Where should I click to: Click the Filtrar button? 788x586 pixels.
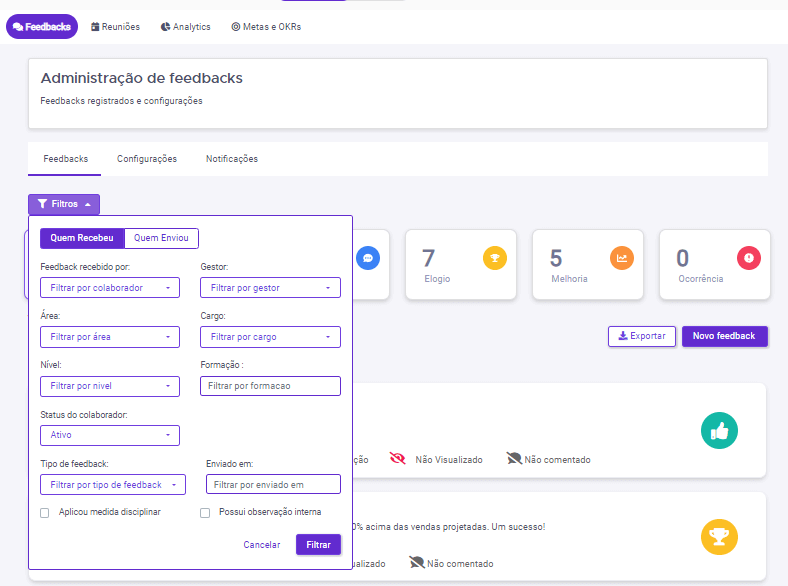318,545
